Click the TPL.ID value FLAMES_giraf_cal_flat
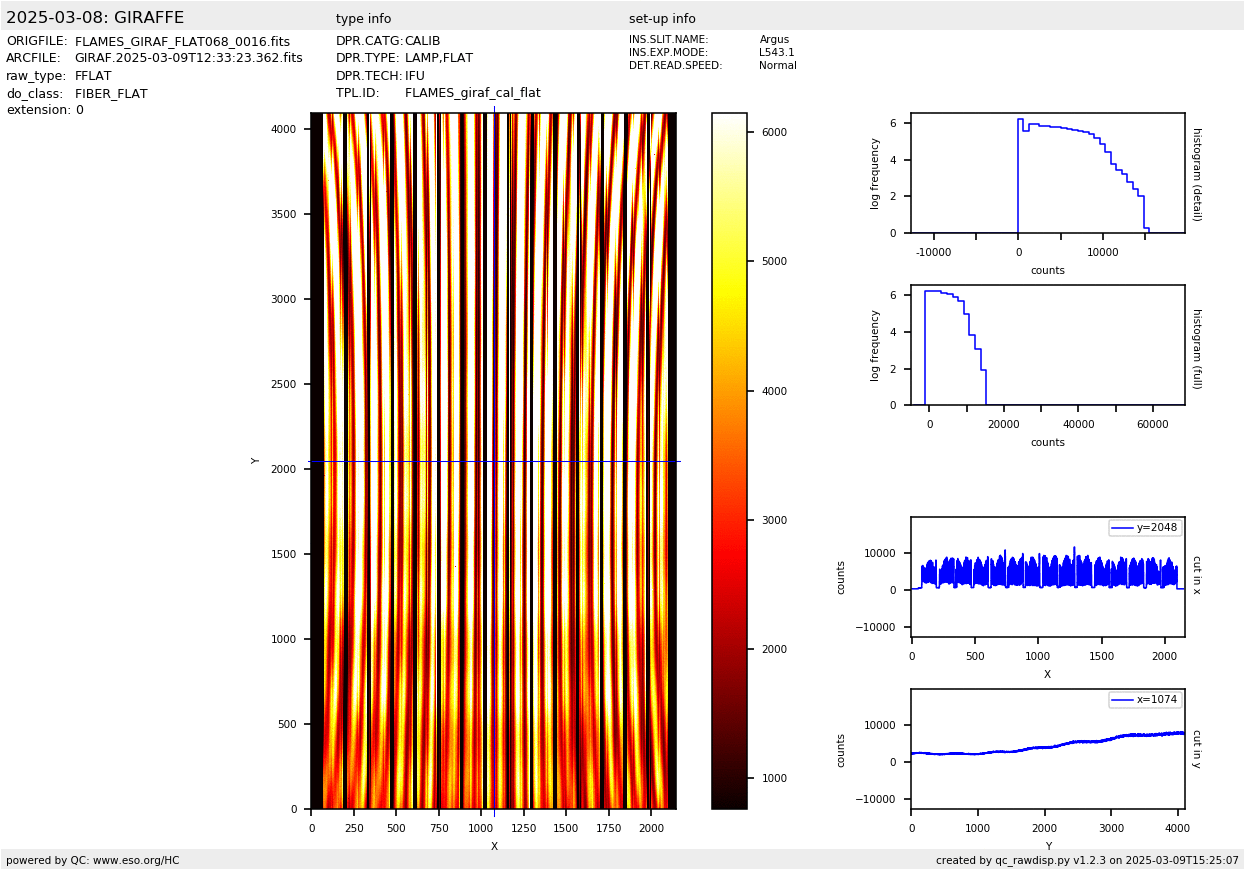Screen dimensions: 1245x870 pos(472,93)
